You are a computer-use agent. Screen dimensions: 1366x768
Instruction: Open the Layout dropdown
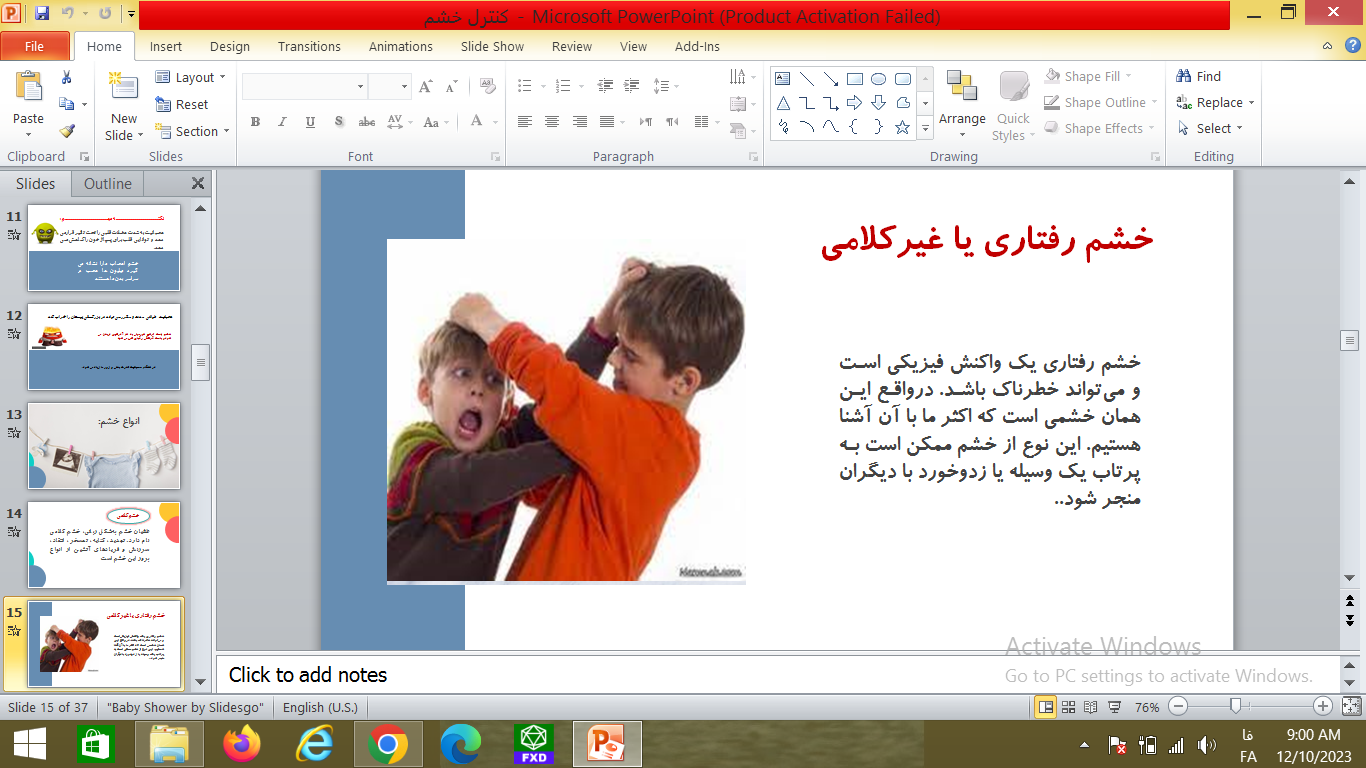(191, 77)
